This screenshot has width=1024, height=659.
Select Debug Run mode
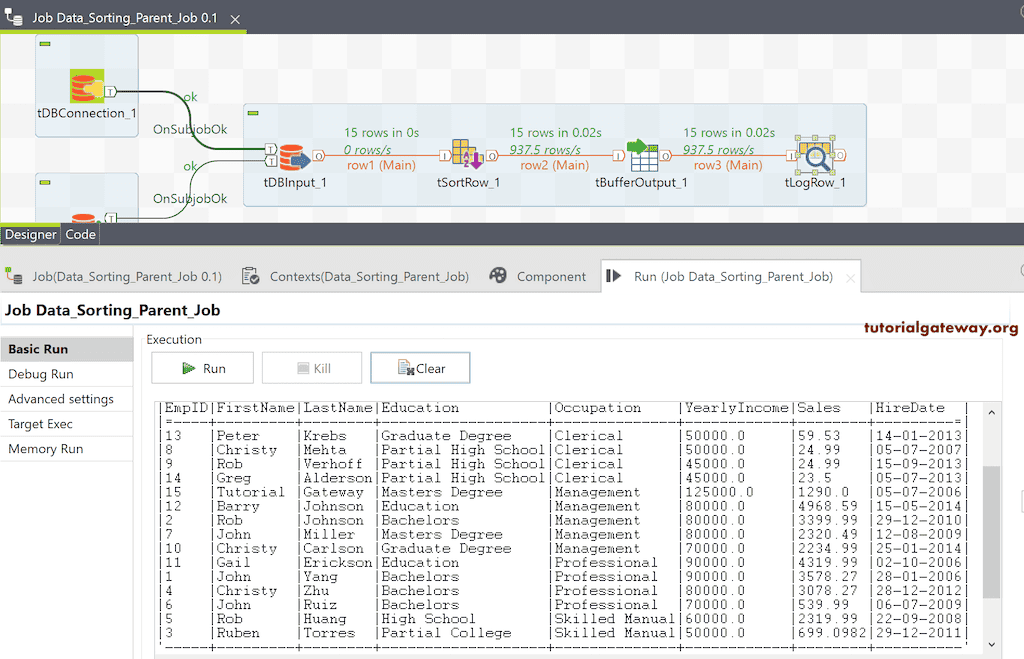[x=41, y=374]
